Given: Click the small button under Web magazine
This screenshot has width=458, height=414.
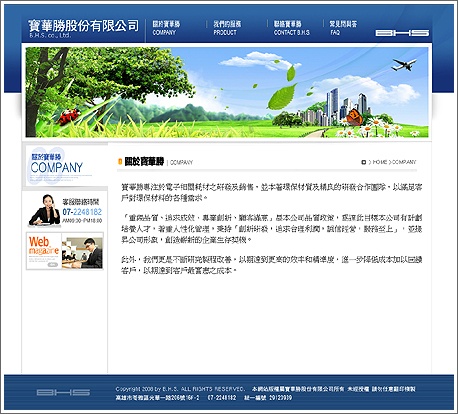Looking at the screenshot, I should (52, 265).
